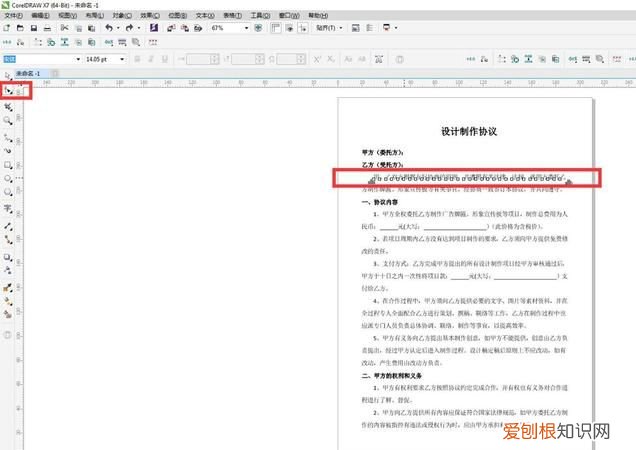Click the new document tab plus button
The image size is (636, 450).
55,73
